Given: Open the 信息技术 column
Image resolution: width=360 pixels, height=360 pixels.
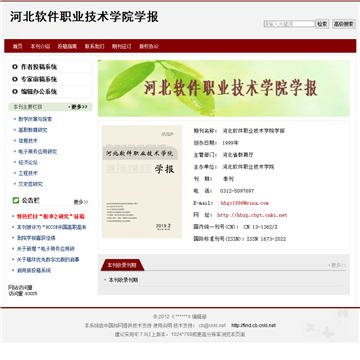Looking at the screenshot, I should click(x=28, y=141).
